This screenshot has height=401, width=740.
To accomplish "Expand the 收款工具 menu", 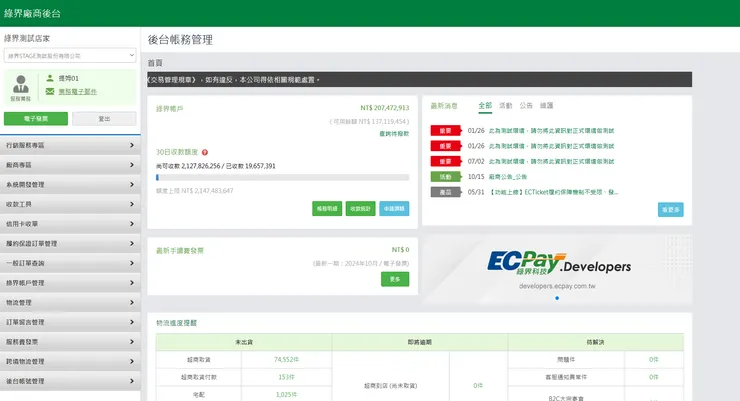I will pos(70,204).
